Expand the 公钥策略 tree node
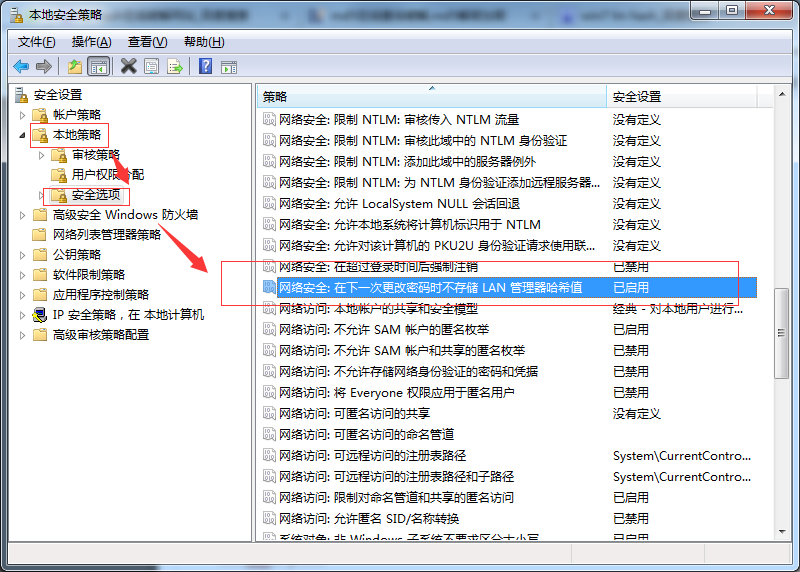 pyautogui.click(x=22, y=255)
